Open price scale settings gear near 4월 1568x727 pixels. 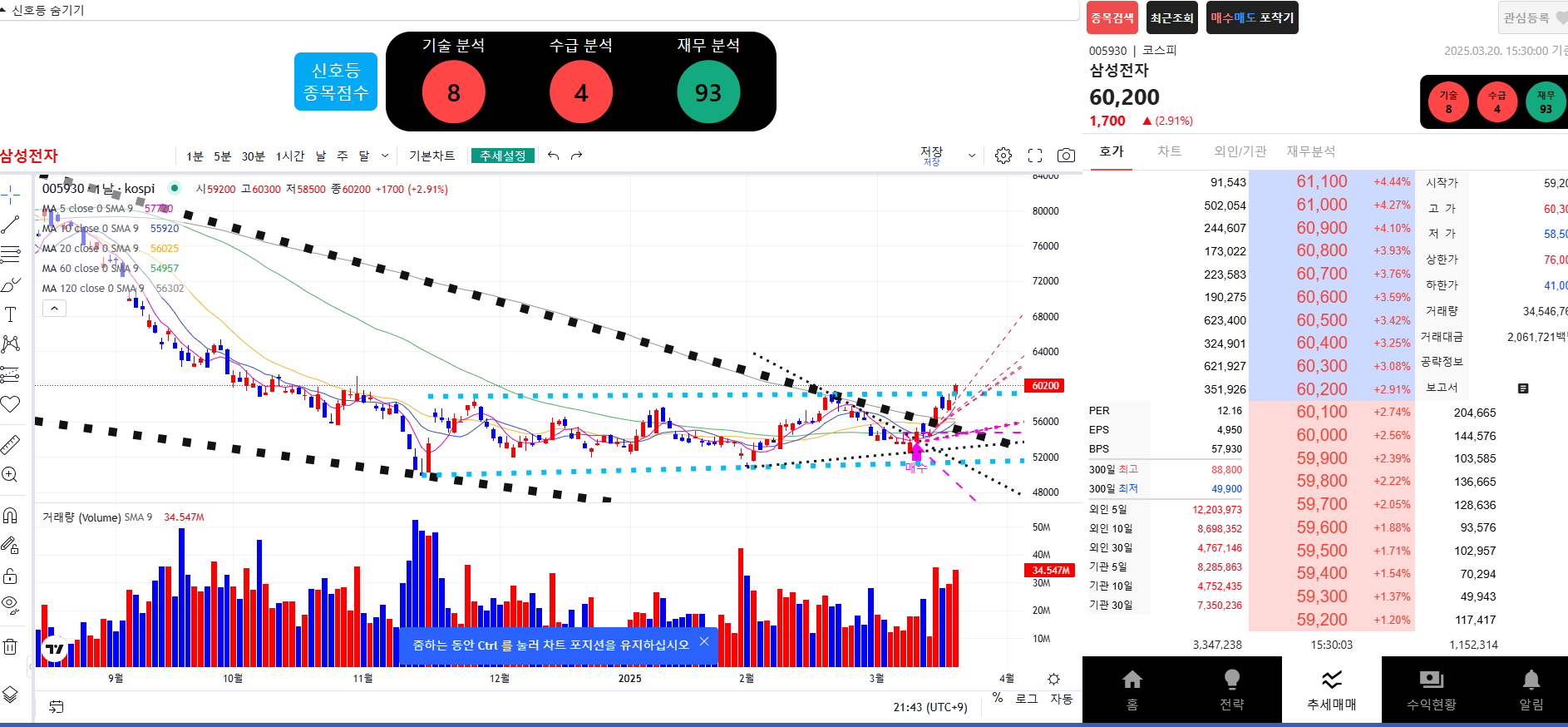point(1053,679)
